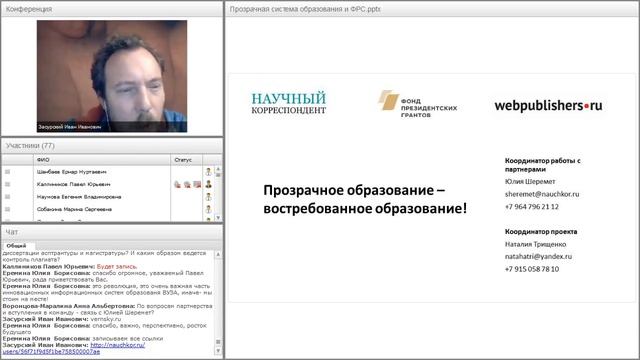Click the square marker beside Собакина Марина

7,209
